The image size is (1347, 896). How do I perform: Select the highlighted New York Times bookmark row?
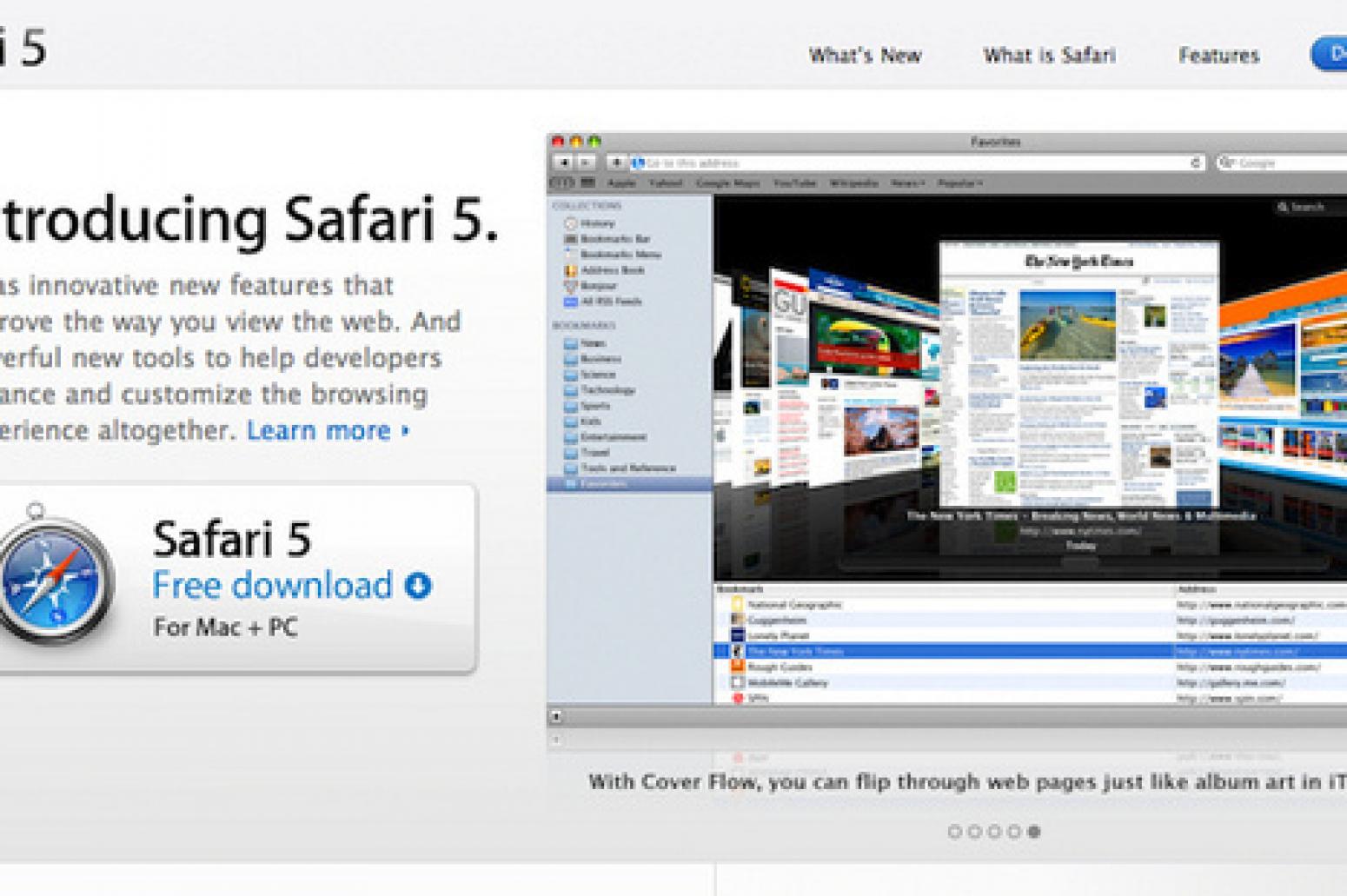(1030, 652)
